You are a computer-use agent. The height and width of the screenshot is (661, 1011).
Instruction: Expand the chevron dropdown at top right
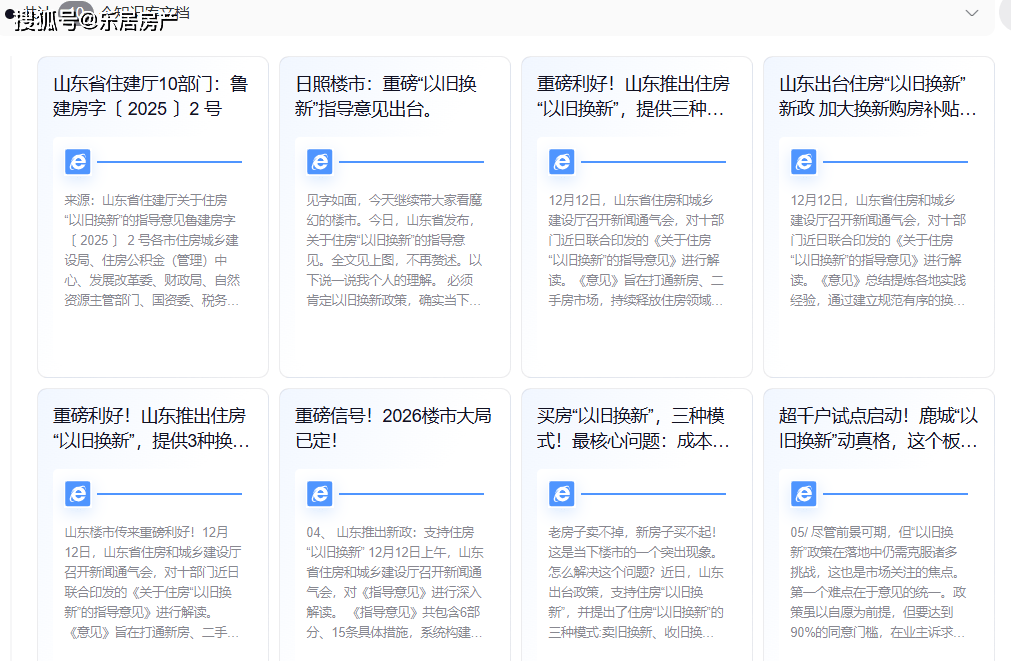coord(971,13)
